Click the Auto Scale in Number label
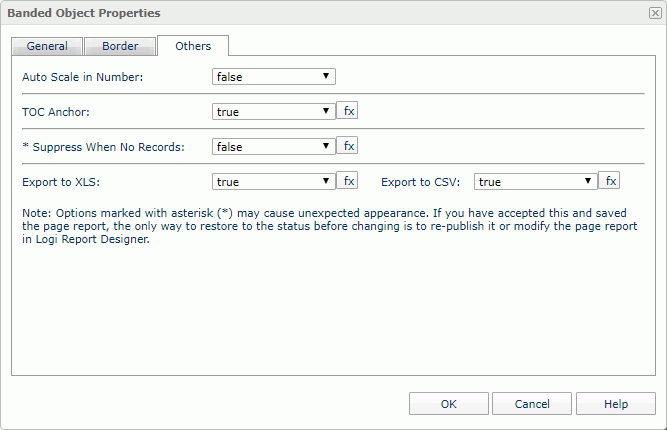The height and width of the screenshot is (430, 667). (x=83, y=77)
